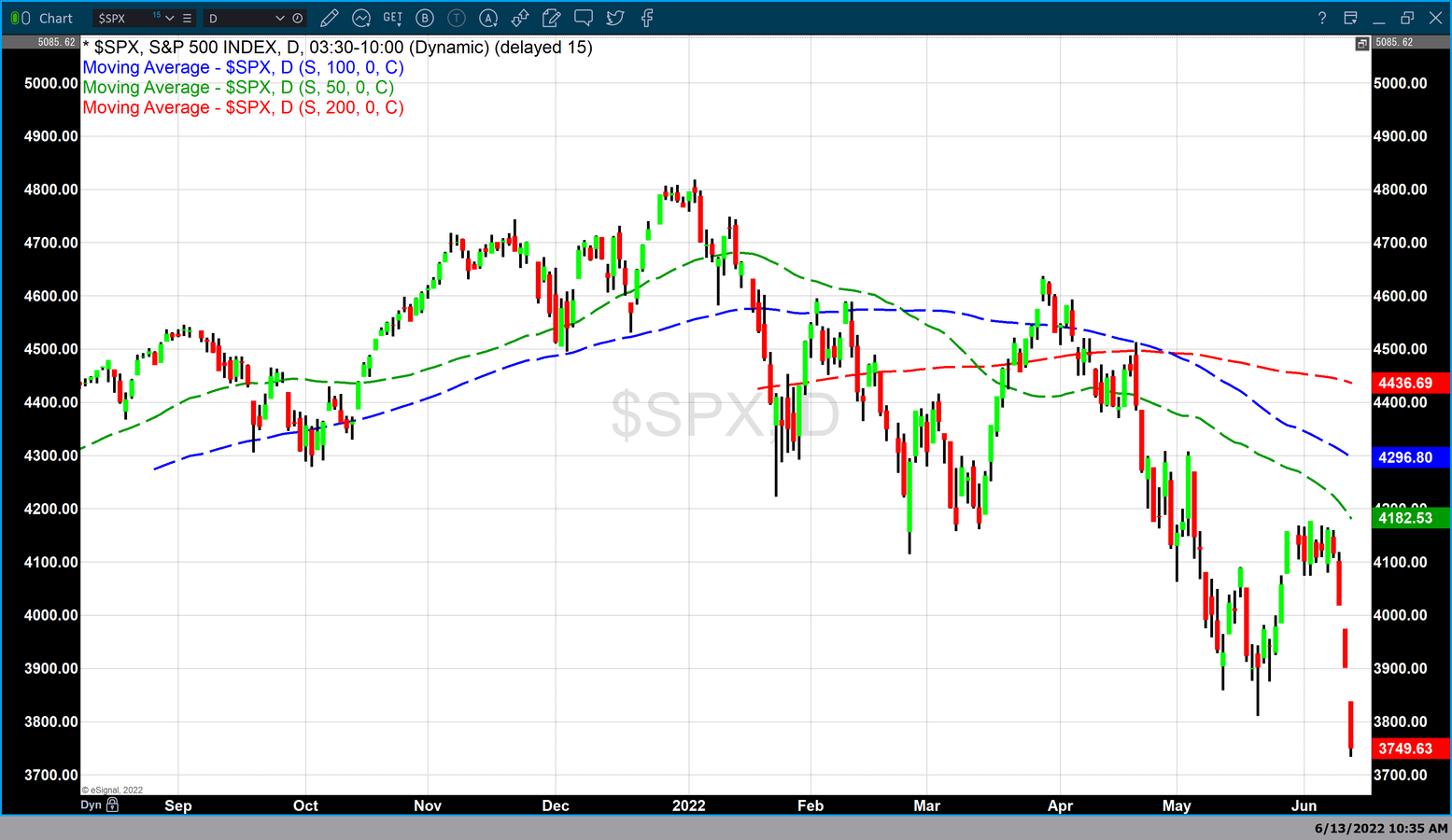The image size is (1452, 840).
Task: Select the pencil drawing tool
Action: (329, 18)
